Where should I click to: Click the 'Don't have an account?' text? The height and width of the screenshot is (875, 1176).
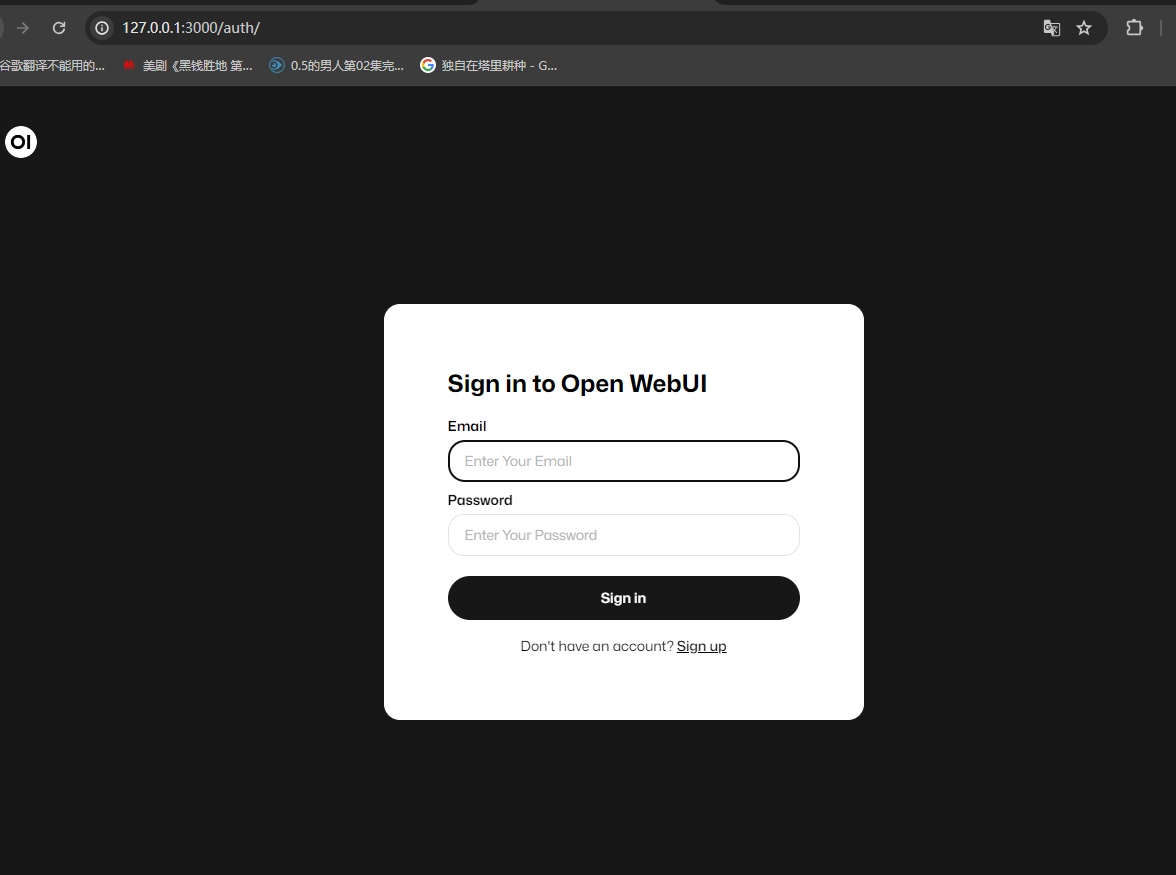pos(597,646)
